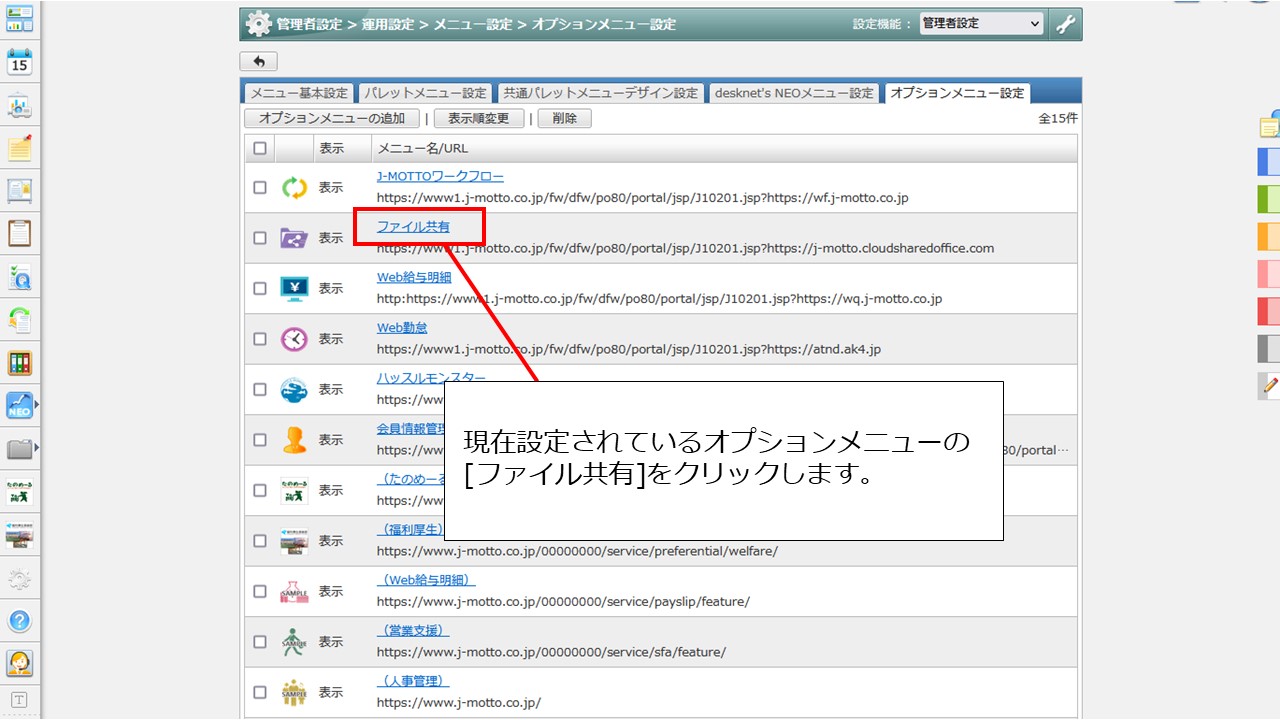The image size is (1280, 720).
Task: Expand the NEO sidebar icon arrow
Action: (37, 404)
